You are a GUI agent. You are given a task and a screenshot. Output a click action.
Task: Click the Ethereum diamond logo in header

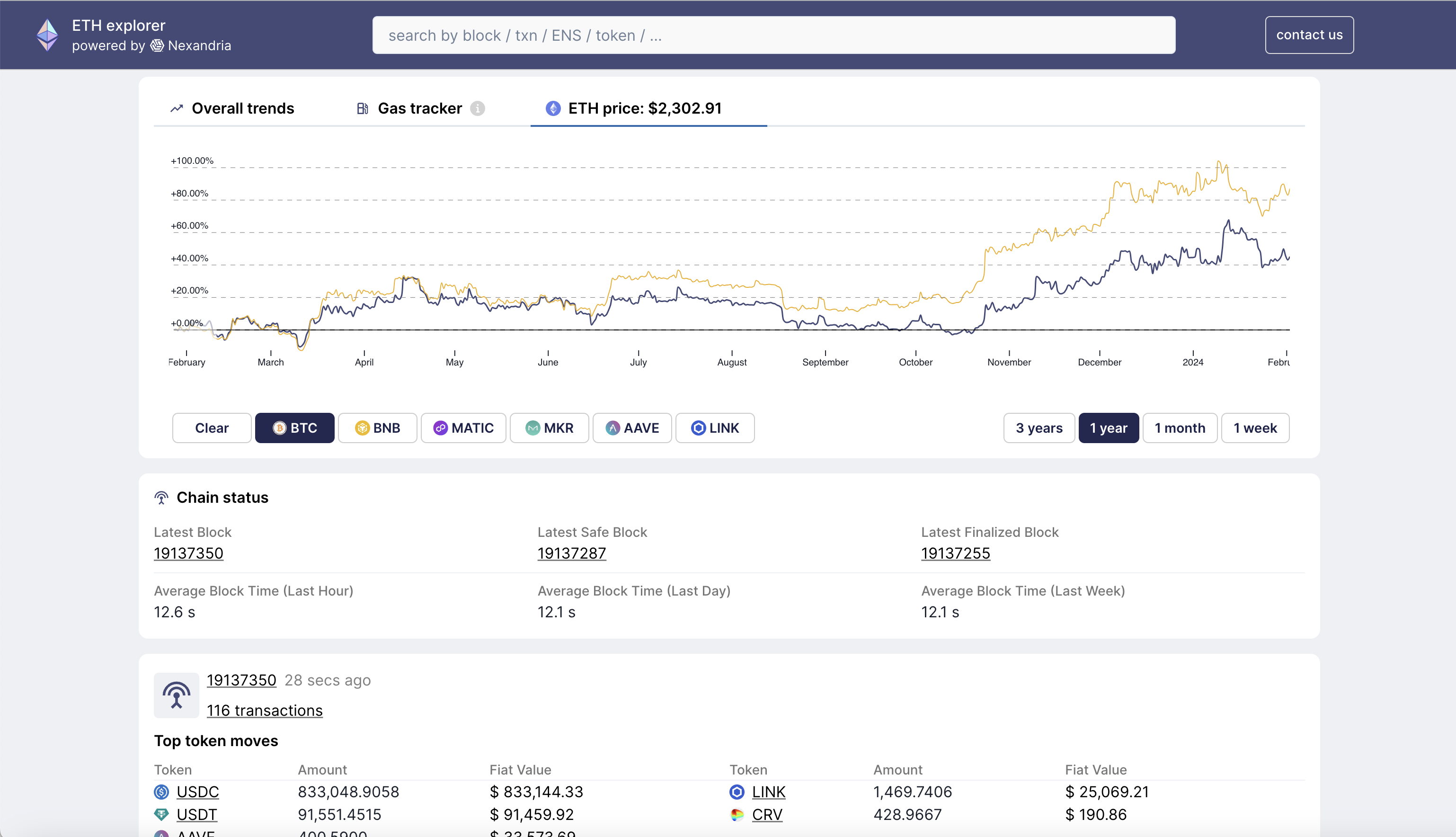click(47, 35)
